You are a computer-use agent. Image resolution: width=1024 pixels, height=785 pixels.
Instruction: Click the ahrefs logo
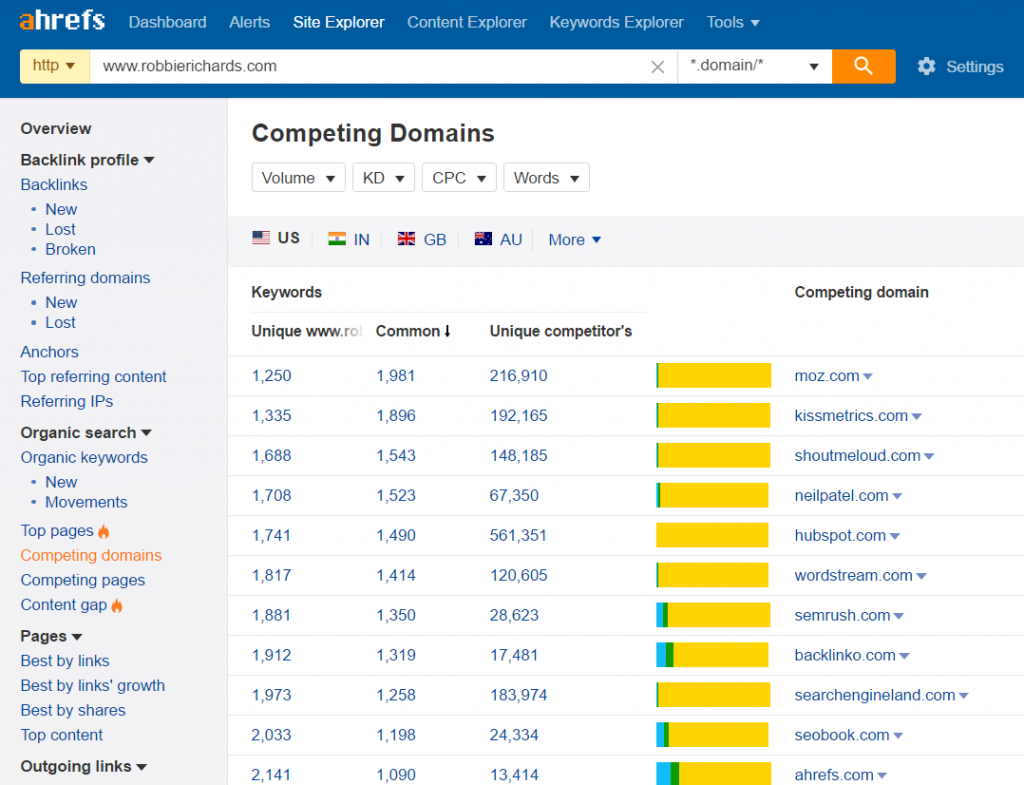(62, 21)
